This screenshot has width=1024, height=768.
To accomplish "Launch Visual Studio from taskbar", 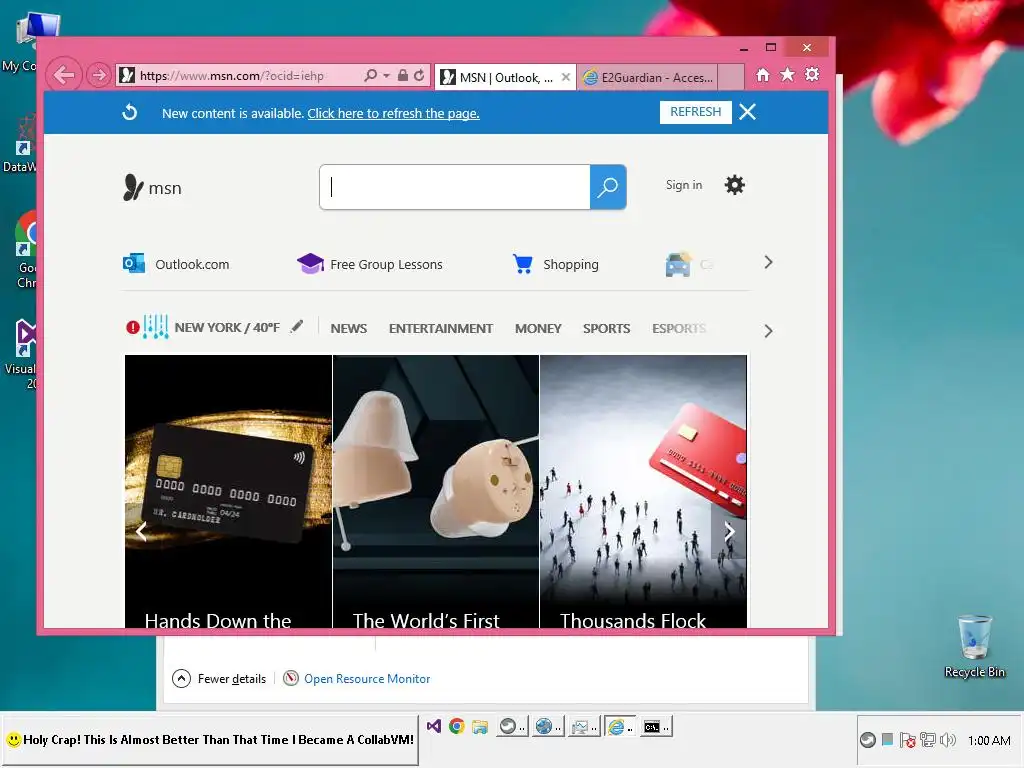I will 434,726.
